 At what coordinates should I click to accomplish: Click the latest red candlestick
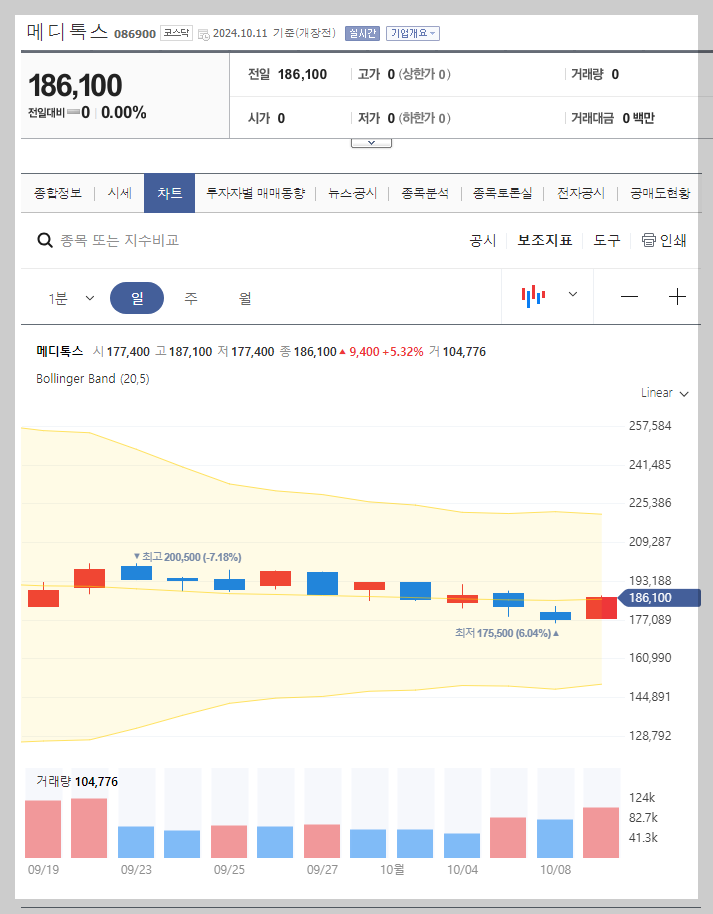tap(601, 607)
